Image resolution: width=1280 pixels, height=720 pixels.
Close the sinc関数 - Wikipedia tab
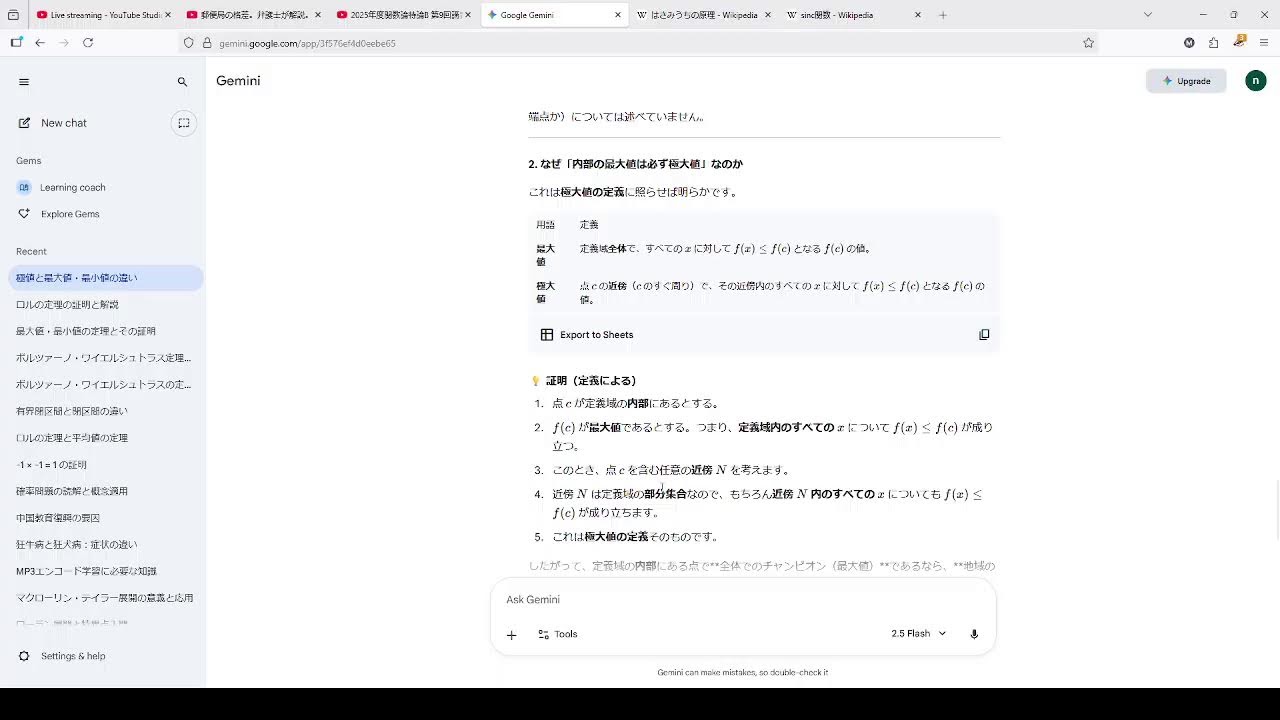pyautogui.click(x=918, y=15)
